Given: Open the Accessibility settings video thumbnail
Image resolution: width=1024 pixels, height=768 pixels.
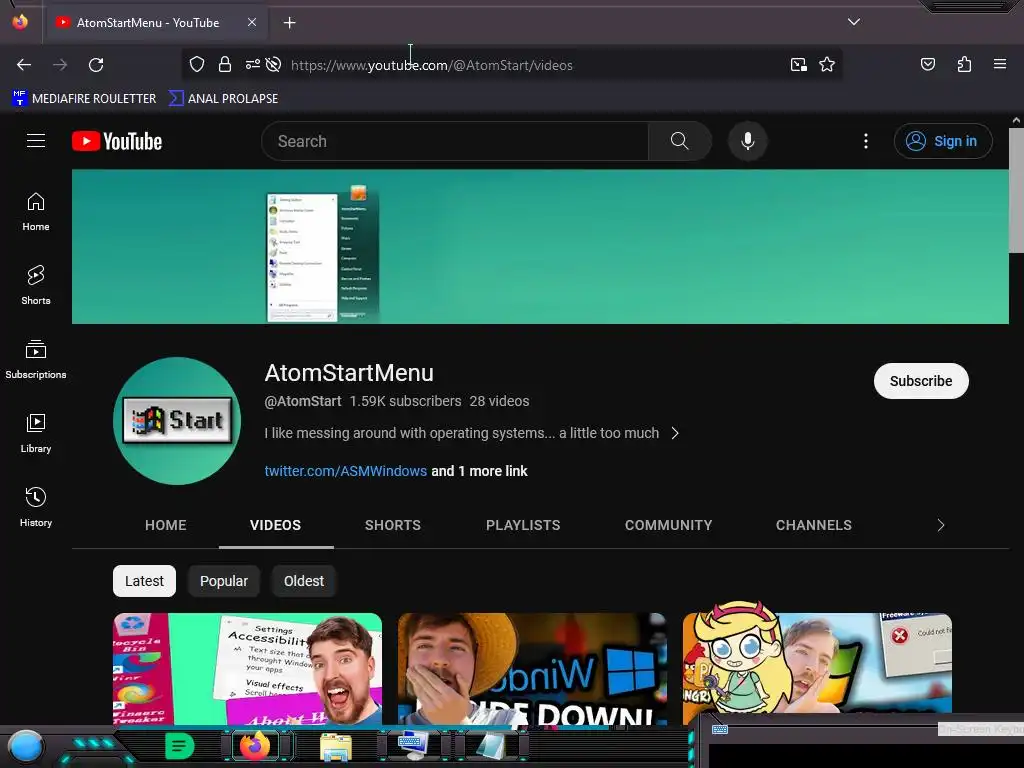Looking at the screenshot, I should 248,669.
